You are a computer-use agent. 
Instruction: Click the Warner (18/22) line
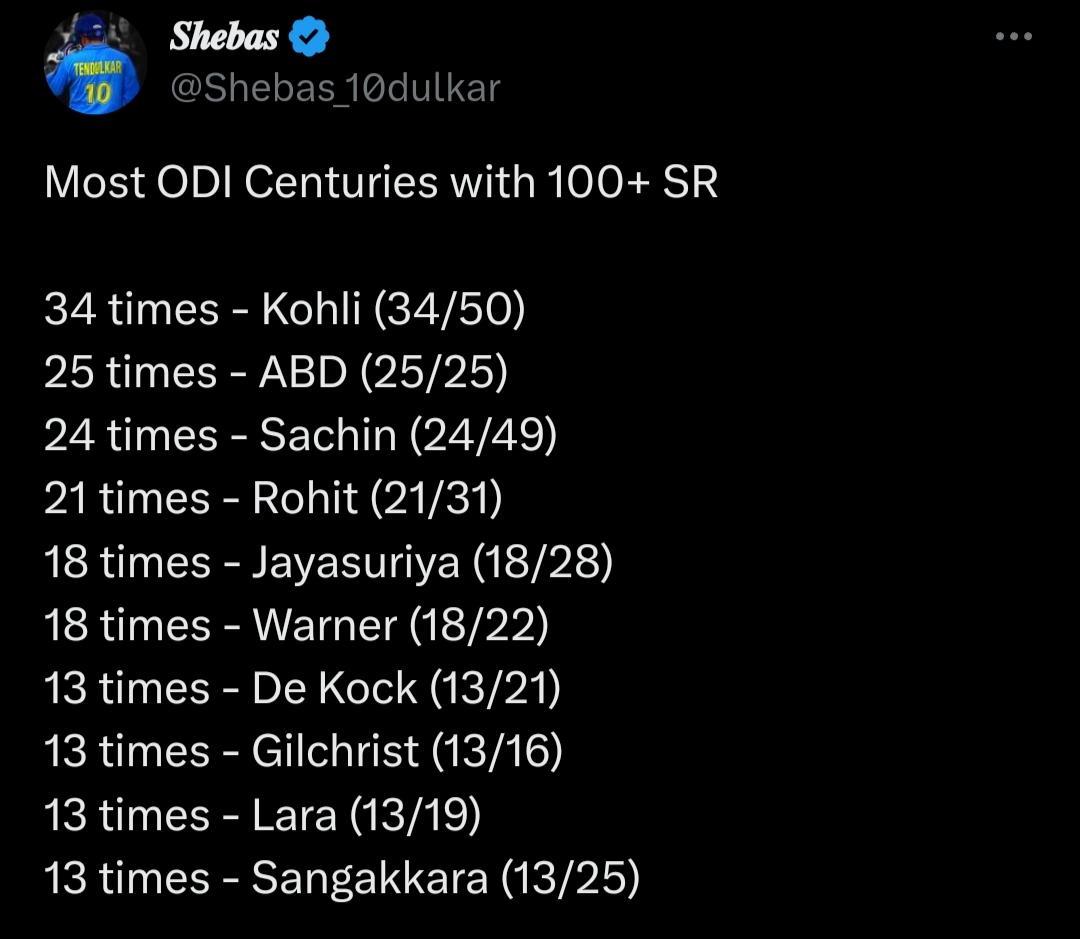tap(296, 625)
